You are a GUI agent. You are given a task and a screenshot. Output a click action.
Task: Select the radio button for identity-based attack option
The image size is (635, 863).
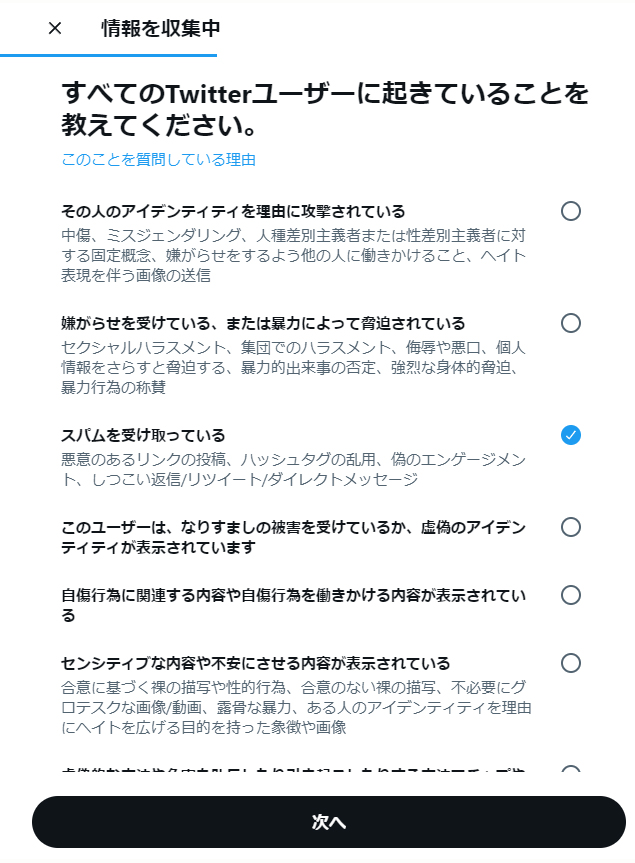(571, 211)
